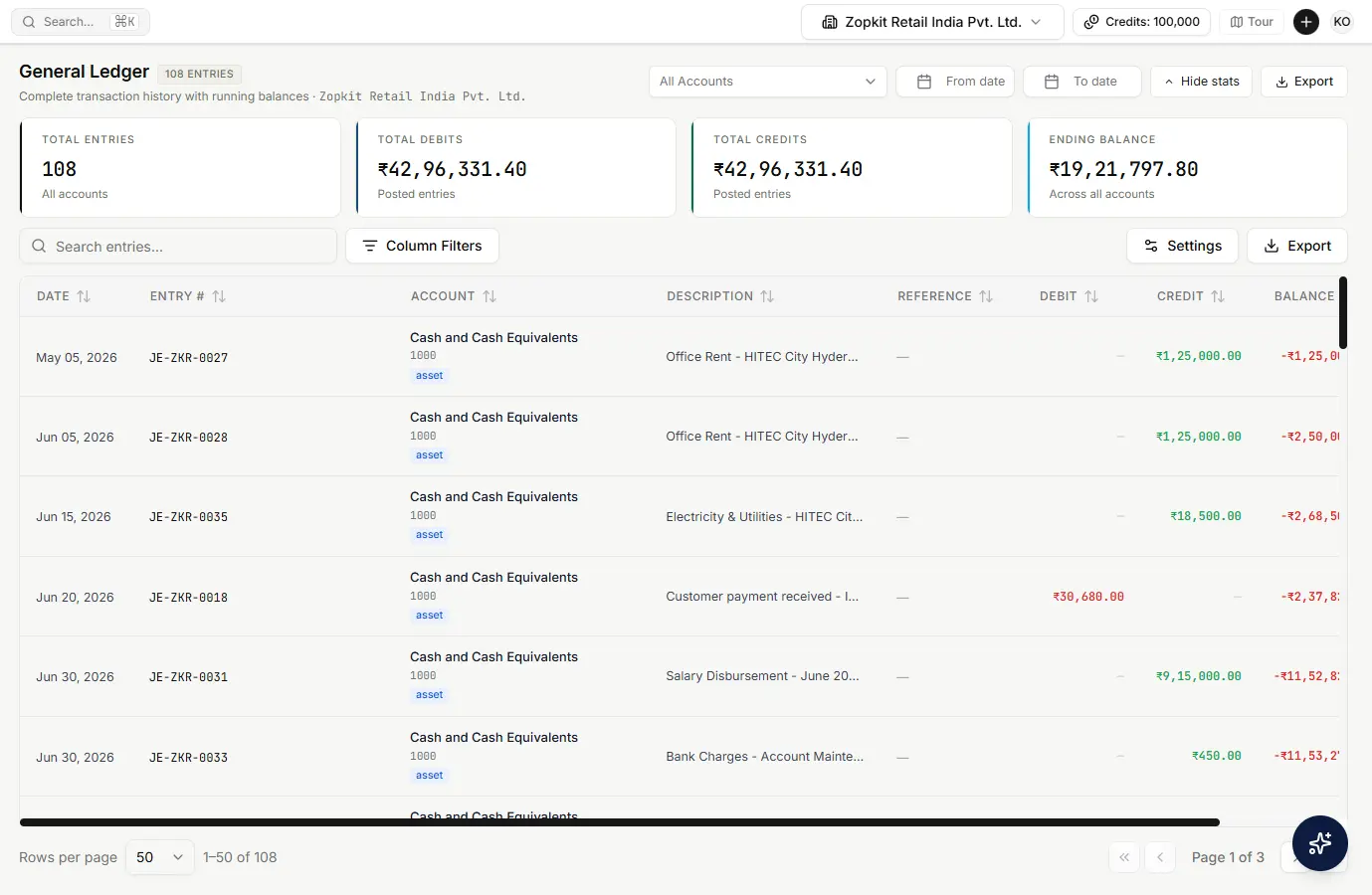This screenshot has height=895, width=1372.
Task: Sort by the Description column
Action: tap(720, 296)
